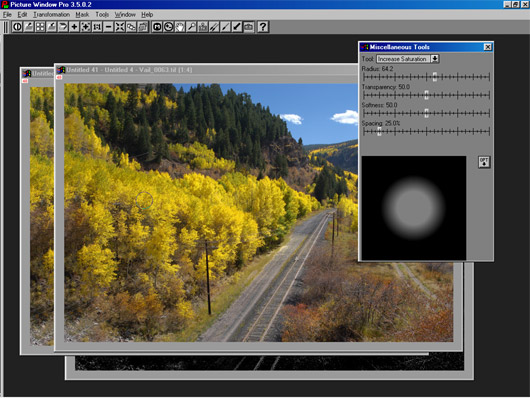The image size is (530, 398).
Task: Click the fit-to-window arrows toolbar icon
Action: pos(120,27)
